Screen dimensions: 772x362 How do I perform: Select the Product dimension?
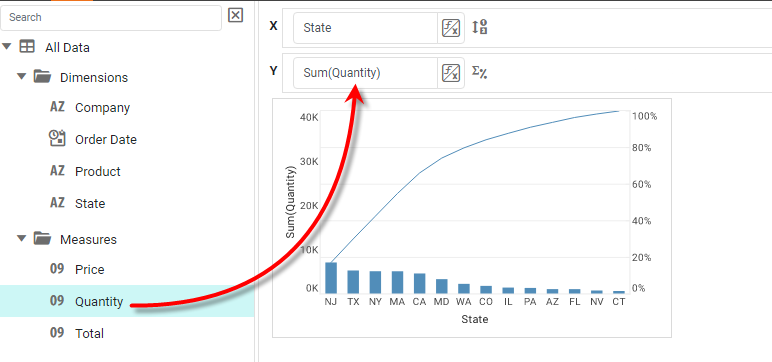(98, 171)
